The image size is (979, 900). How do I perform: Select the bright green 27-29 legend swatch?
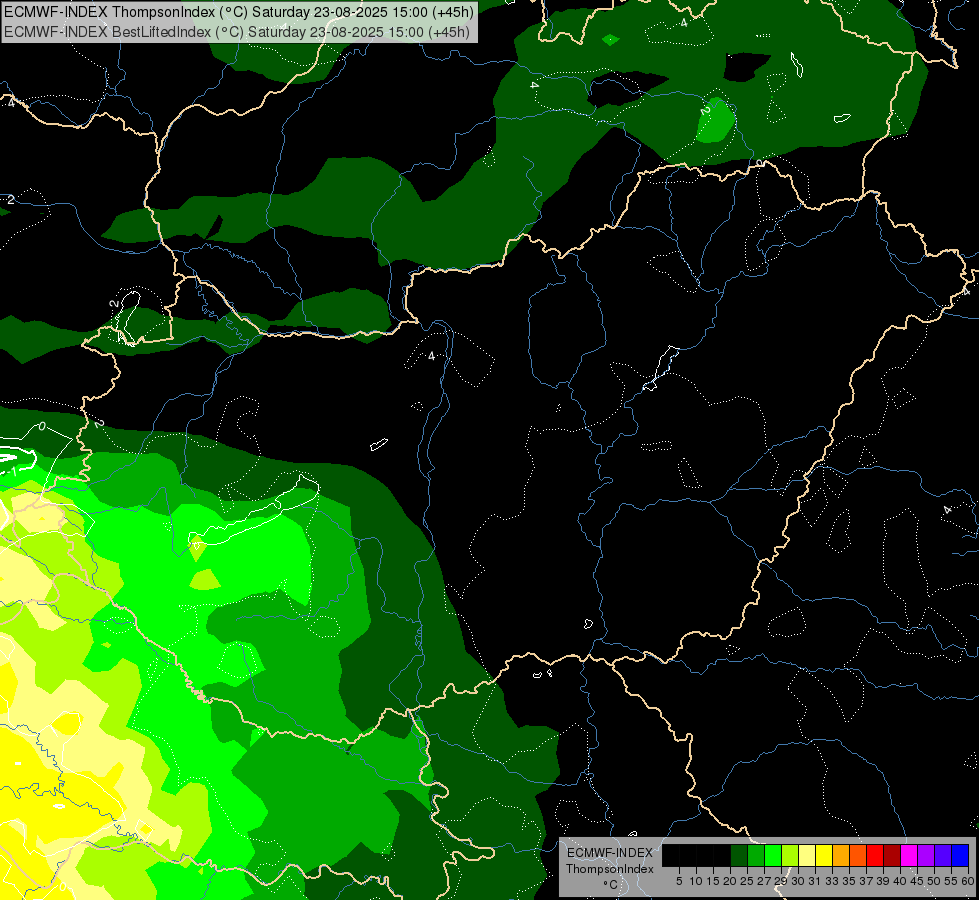[773, 855]
